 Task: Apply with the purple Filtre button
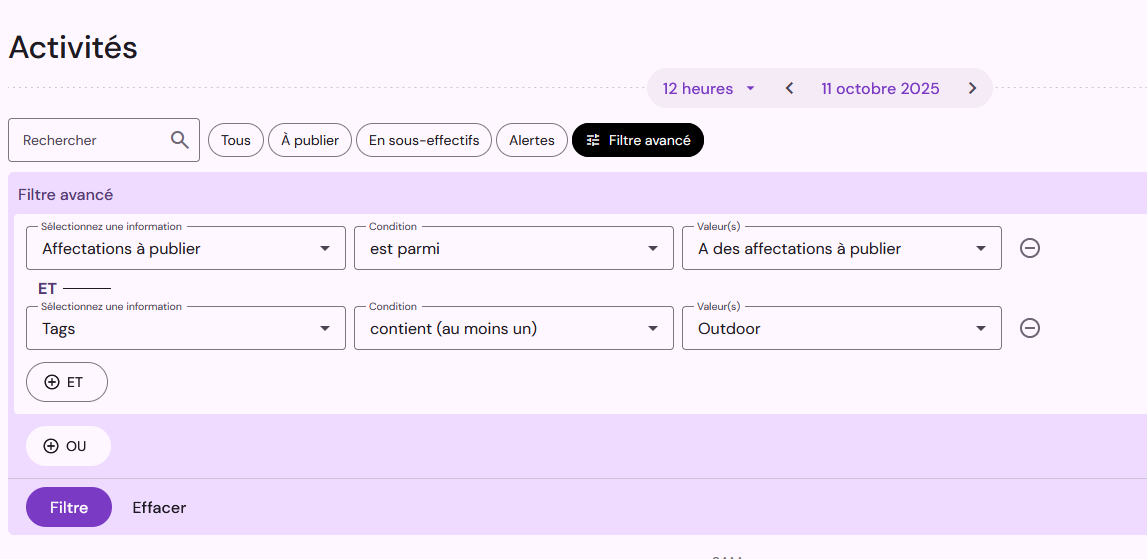point(69,507)
